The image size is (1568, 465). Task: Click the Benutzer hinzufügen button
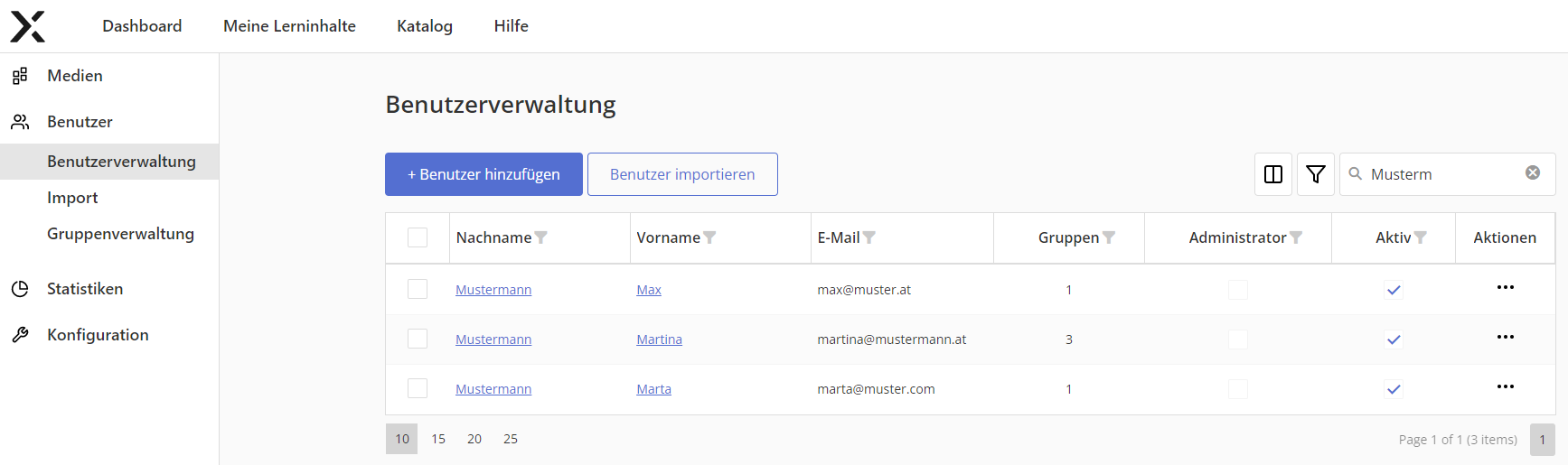tap(484, 174)
